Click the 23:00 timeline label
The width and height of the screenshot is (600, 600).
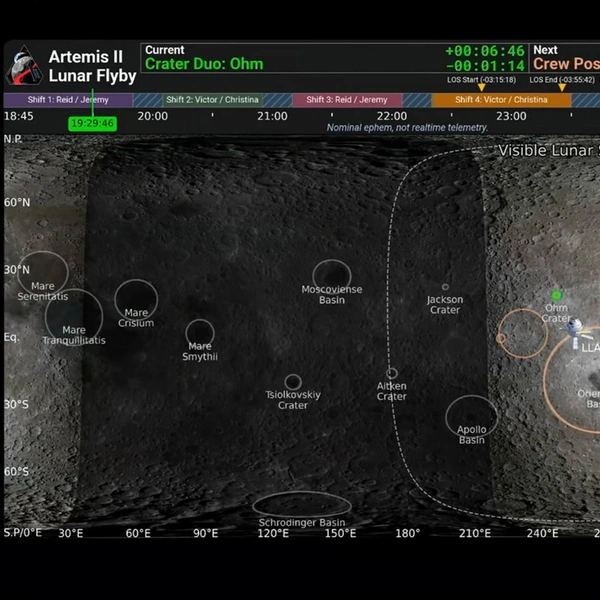pyautogui.click(x=511, y=116)
